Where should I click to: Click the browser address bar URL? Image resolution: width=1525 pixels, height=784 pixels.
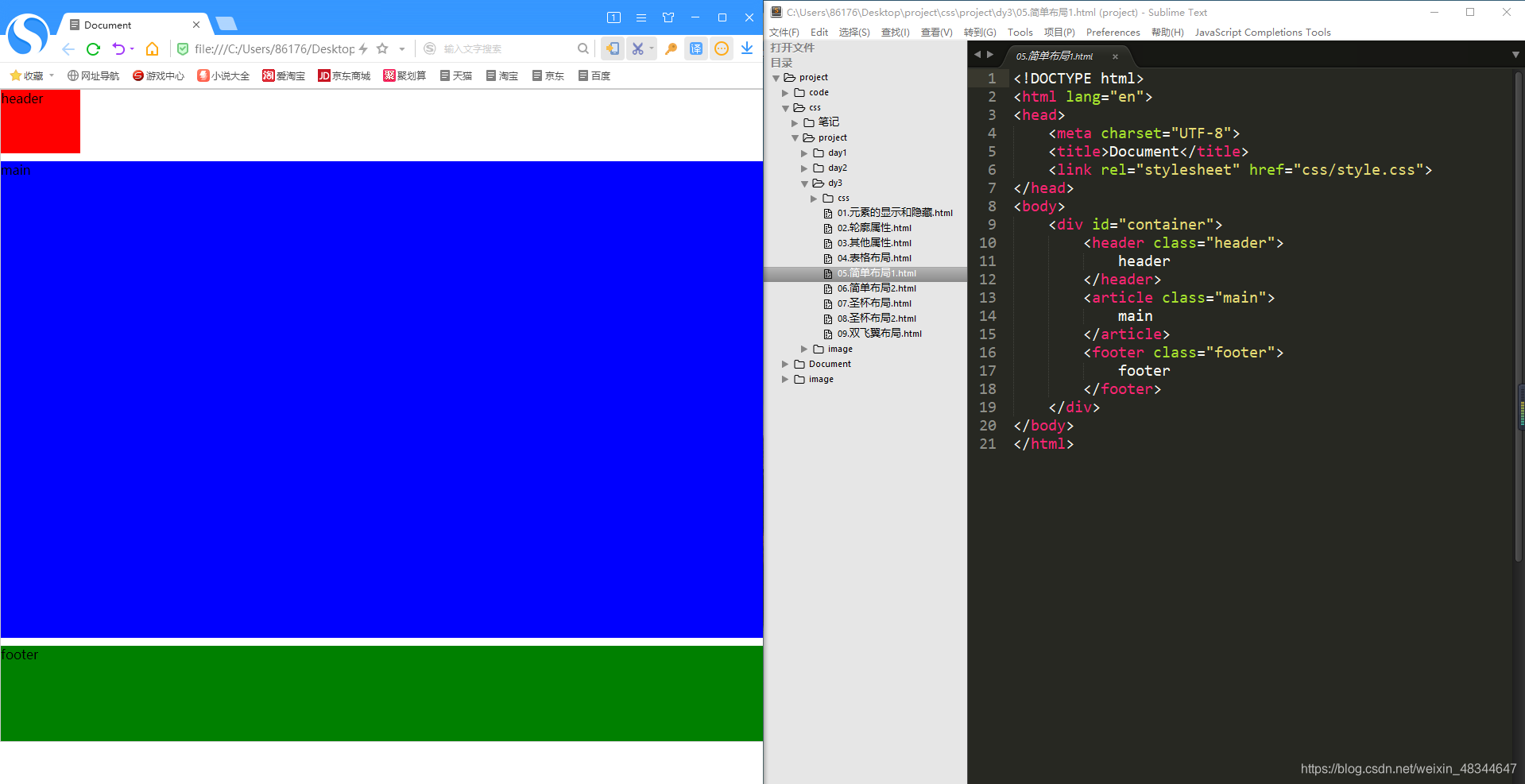(x=274, y=49)
